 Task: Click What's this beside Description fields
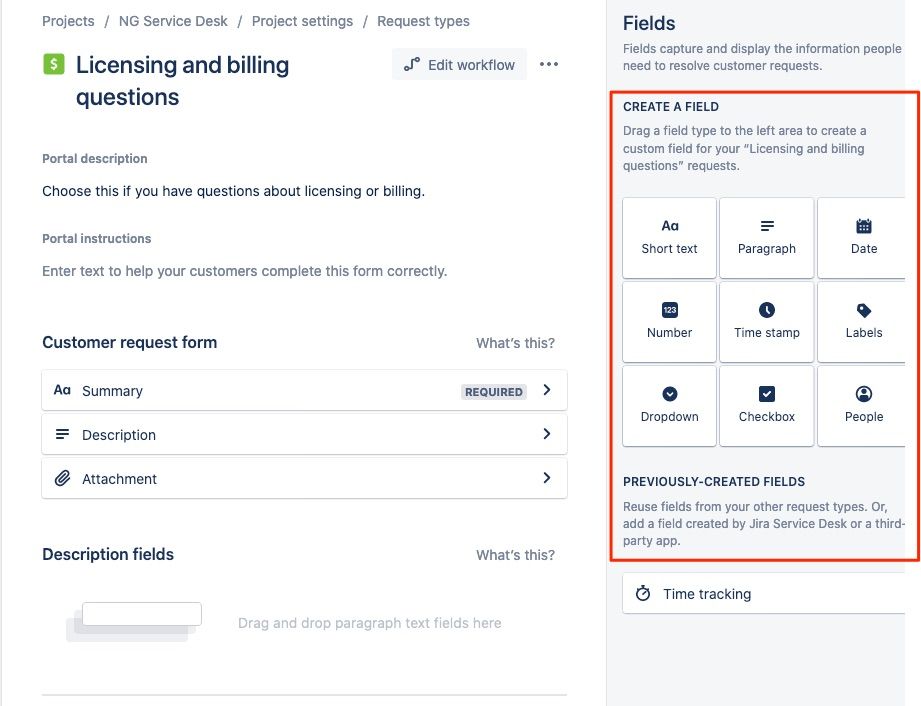[x=515, y=555]
